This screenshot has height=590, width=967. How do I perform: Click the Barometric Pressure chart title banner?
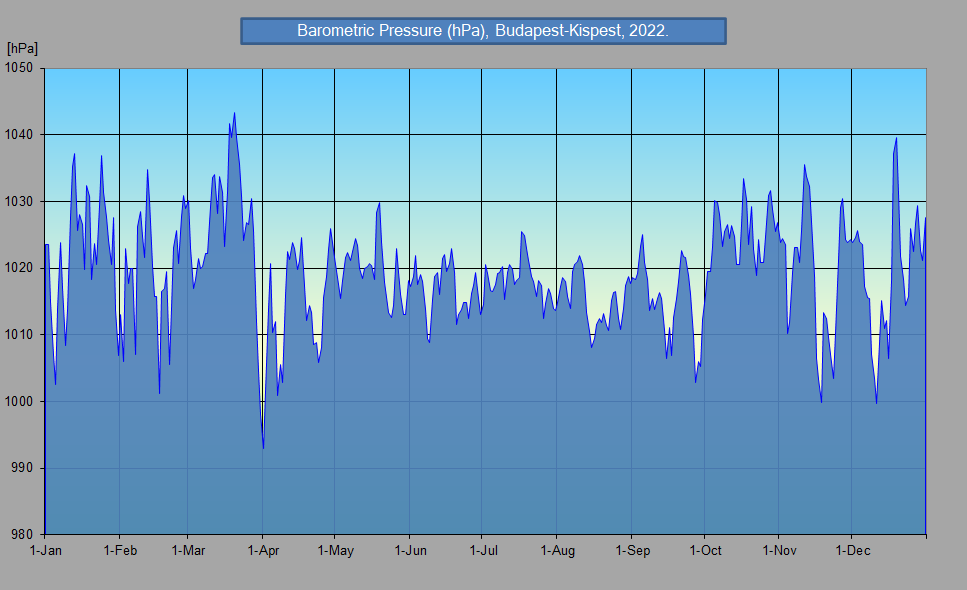[x=483, y=31]
